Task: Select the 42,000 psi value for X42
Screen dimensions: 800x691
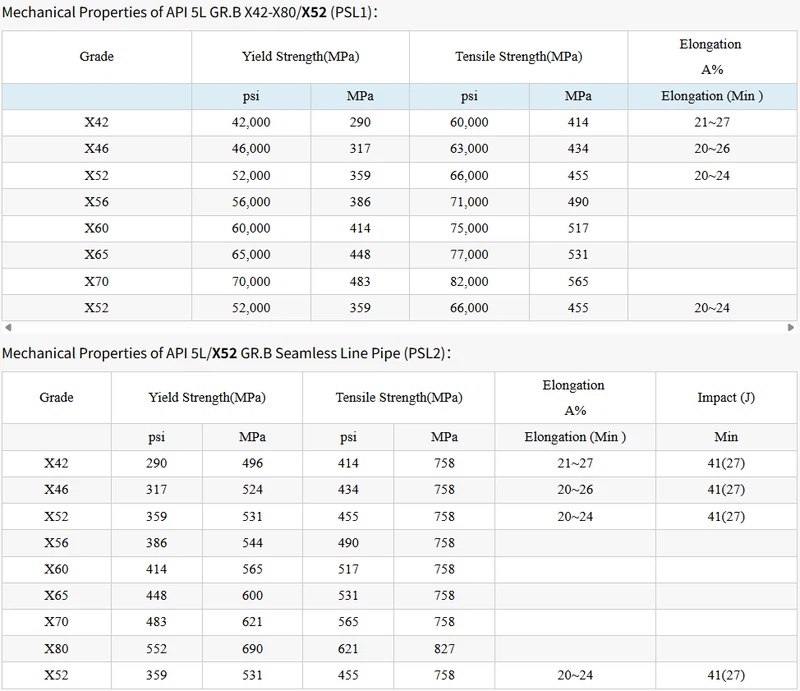Action: pyautogui.click(x=251, y=122)
